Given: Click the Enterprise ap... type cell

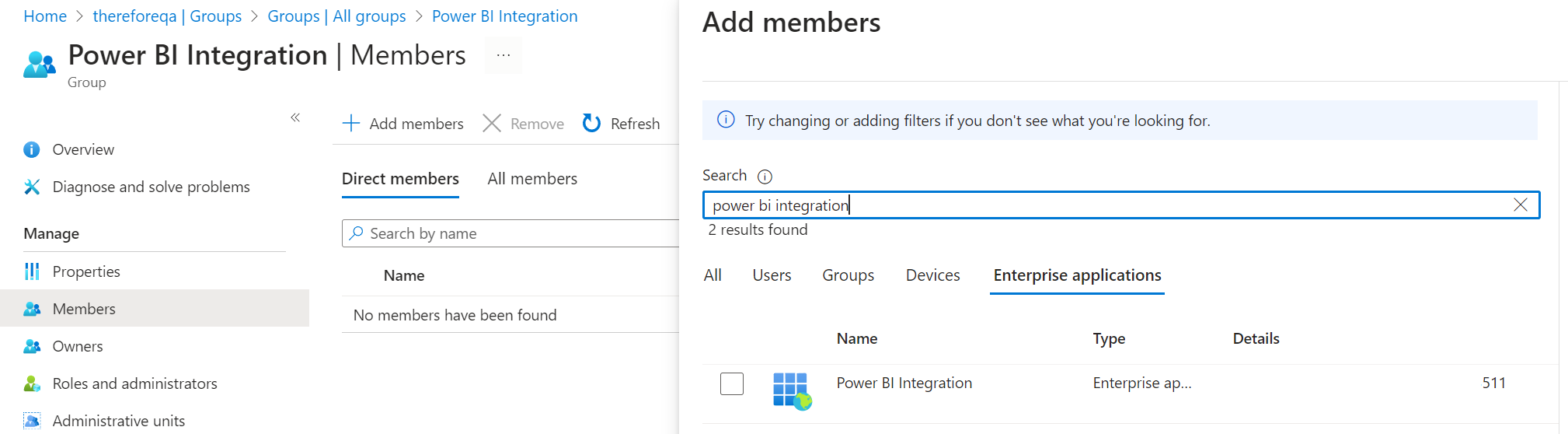Looking at the screenshot, I should click(1142, 383).
